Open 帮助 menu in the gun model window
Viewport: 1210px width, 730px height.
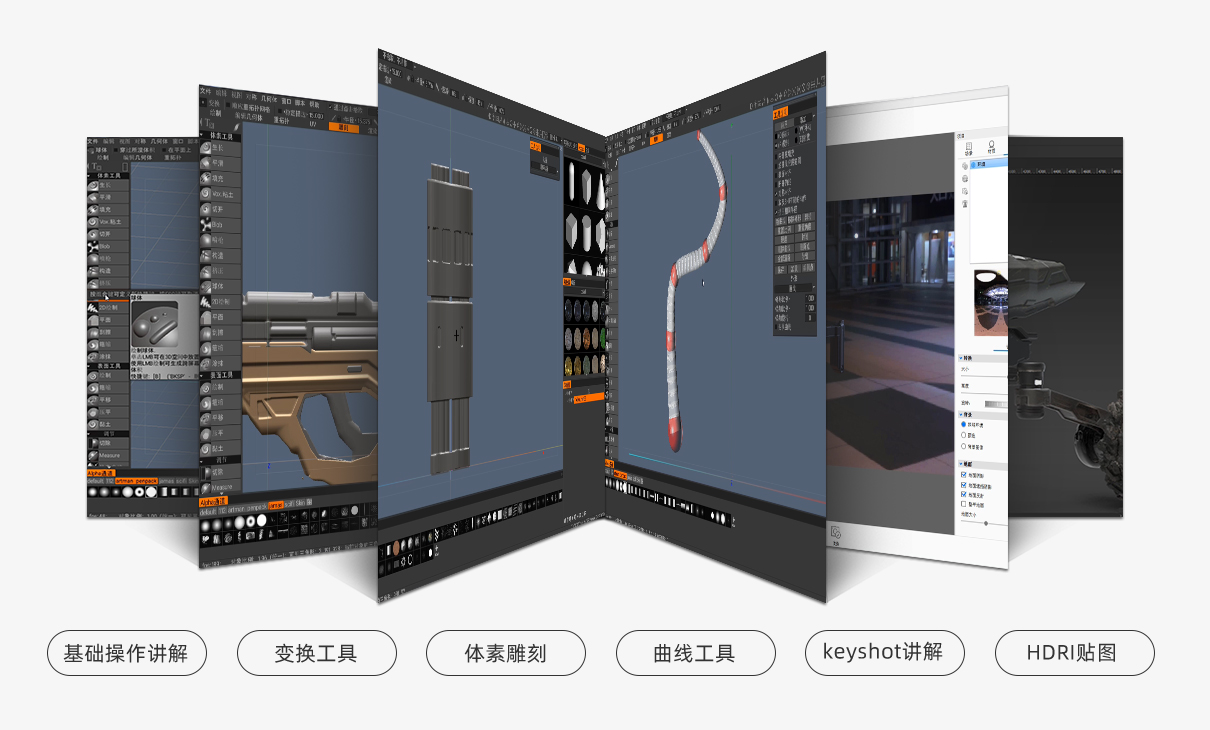coord(314,104)
